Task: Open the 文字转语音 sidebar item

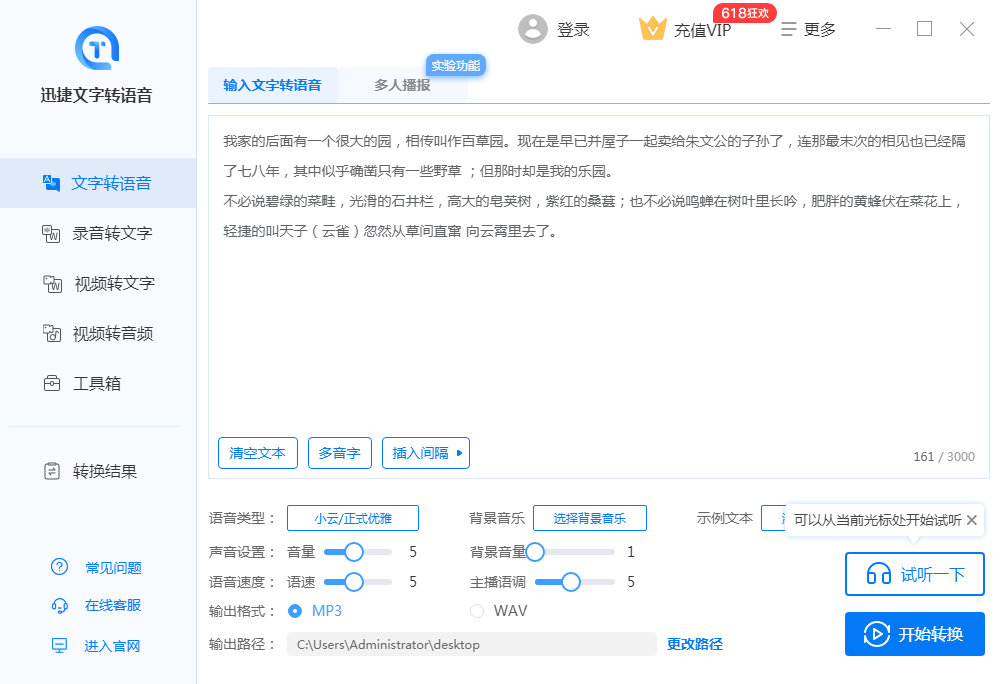Action: [x=98, y=183]
